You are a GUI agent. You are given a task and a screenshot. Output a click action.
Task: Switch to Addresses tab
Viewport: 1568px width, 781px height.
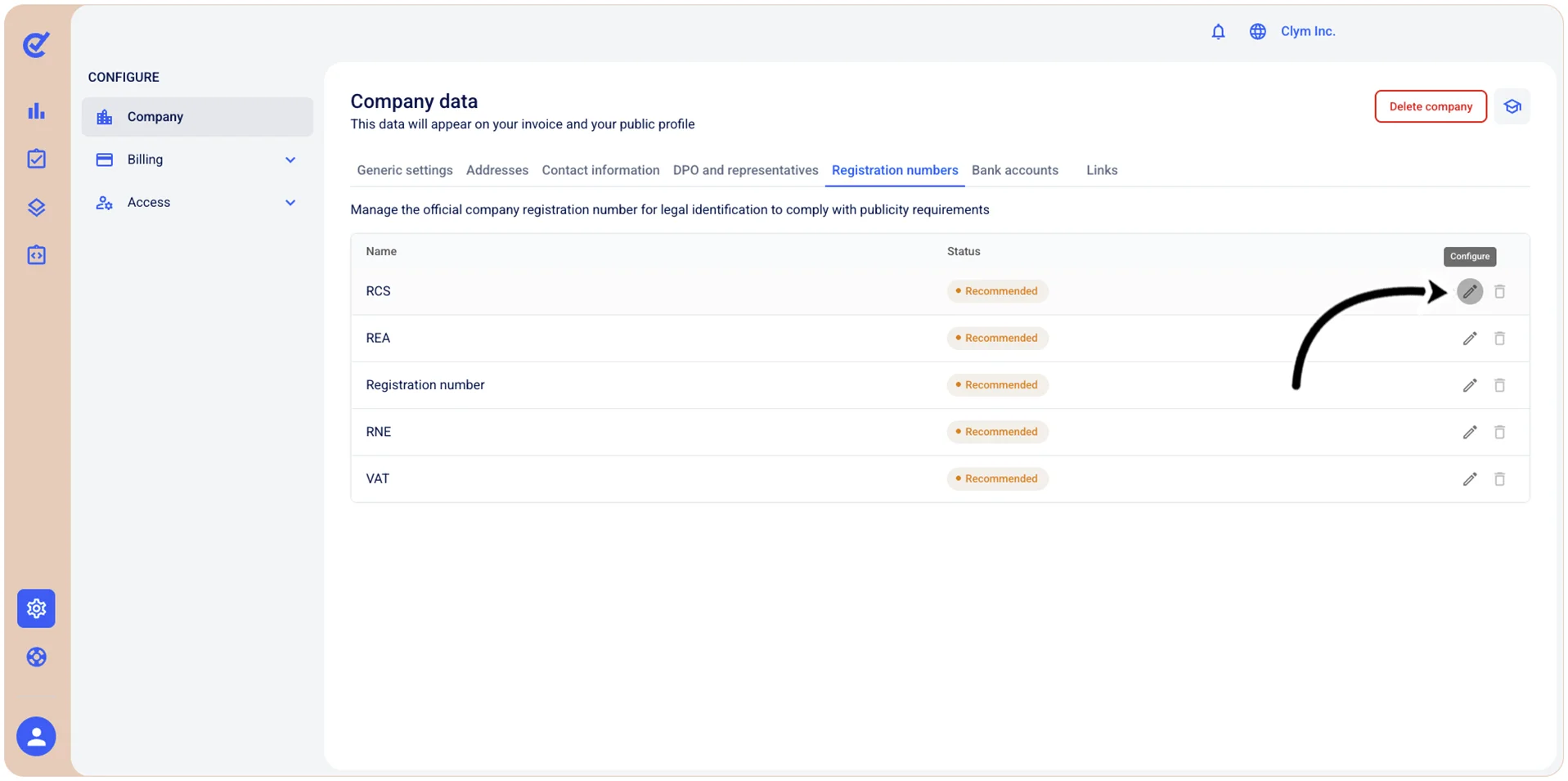(x=497, y=170)
